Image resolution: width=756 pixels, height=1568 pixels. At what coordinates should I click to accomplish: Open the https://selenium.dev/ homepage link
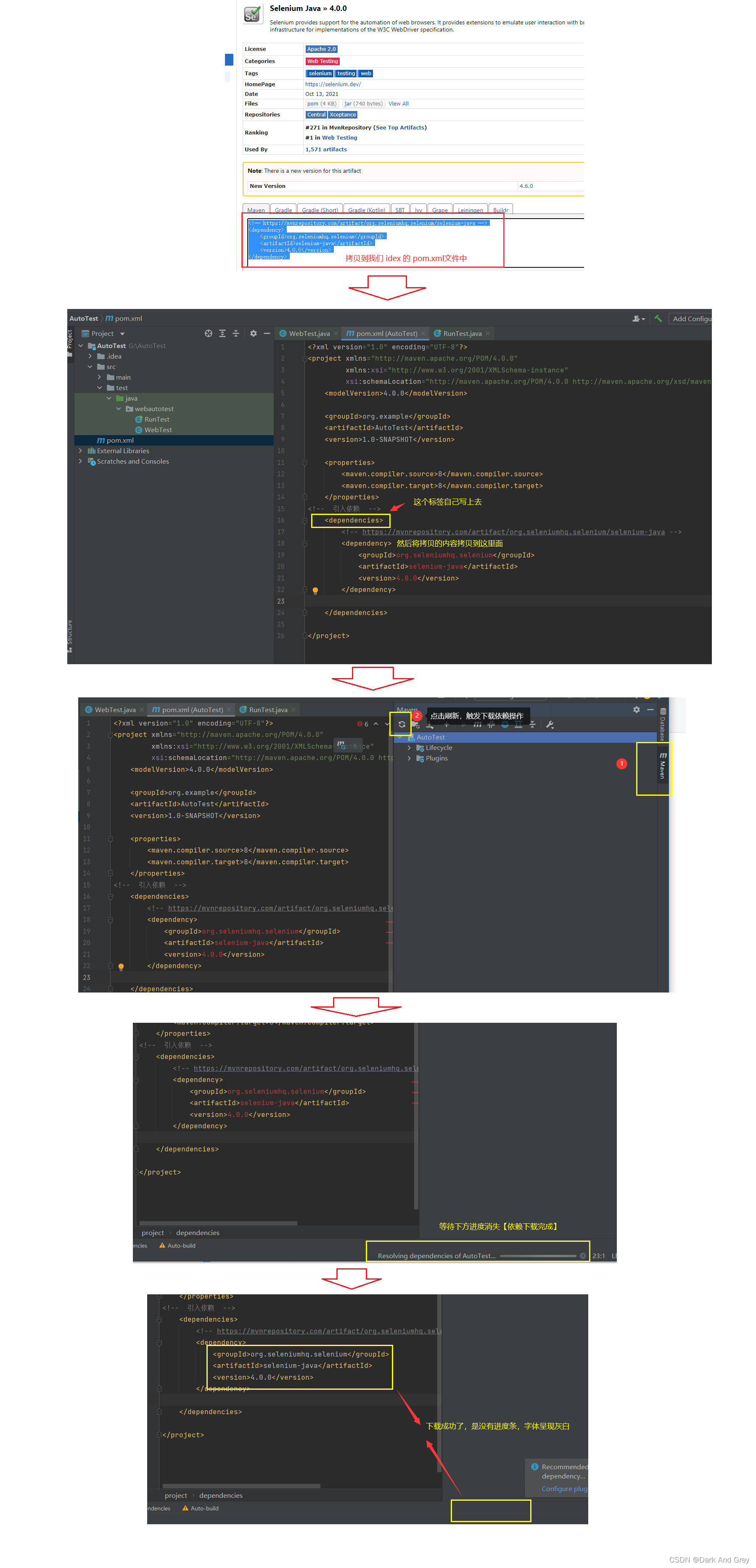(x=333, y=84)
